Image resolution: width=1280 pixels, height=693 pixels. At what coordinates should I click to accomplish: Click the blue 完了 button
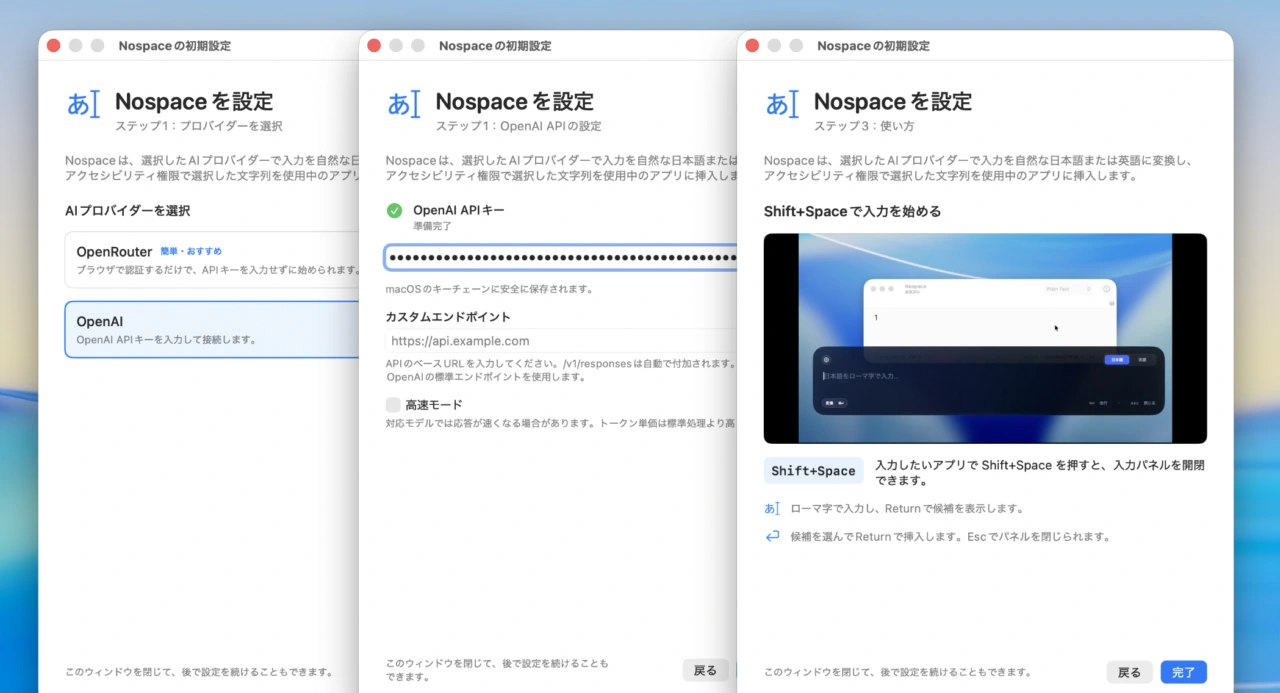tap(1184, 672)
